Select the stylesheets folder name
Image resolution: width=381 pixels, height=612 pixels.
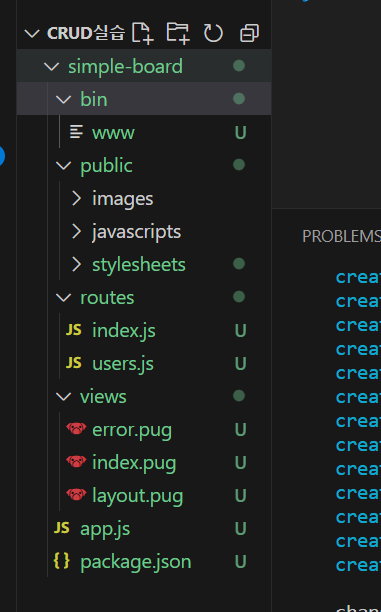click(139, 265)
